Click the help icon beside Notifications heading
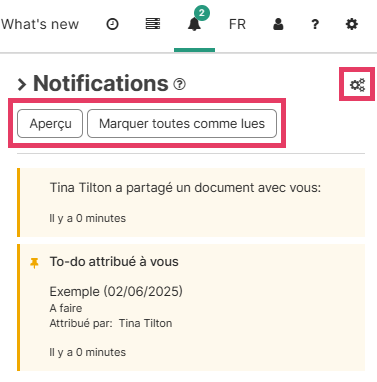The width and height of the screenshot is (377, 382). (179, 84)
